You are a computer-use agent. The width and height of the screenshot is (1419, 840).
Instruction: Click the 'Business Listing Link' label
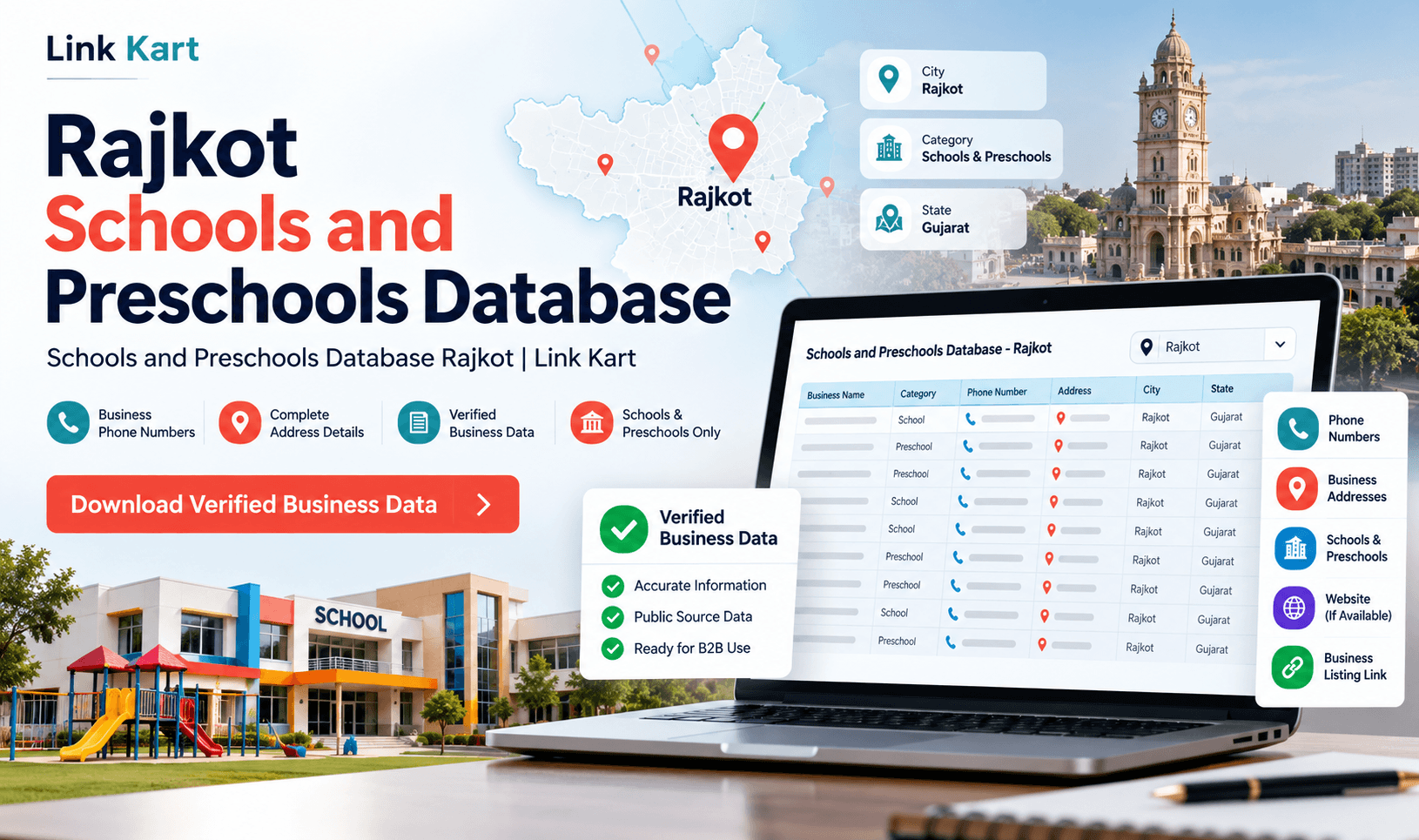coord(1355,667)
